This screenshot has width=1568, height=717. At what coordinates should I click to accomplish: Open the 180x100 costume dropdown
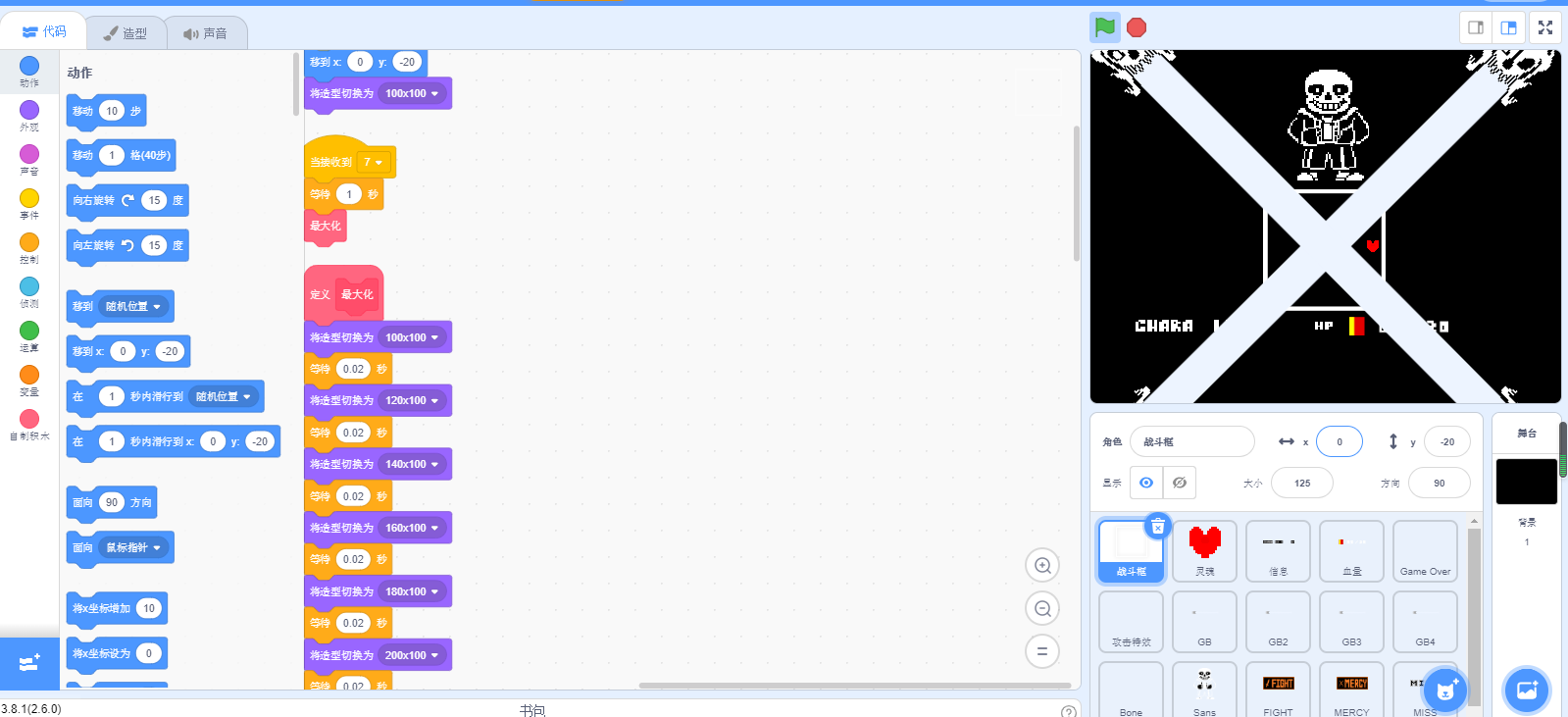coord(412,591)
